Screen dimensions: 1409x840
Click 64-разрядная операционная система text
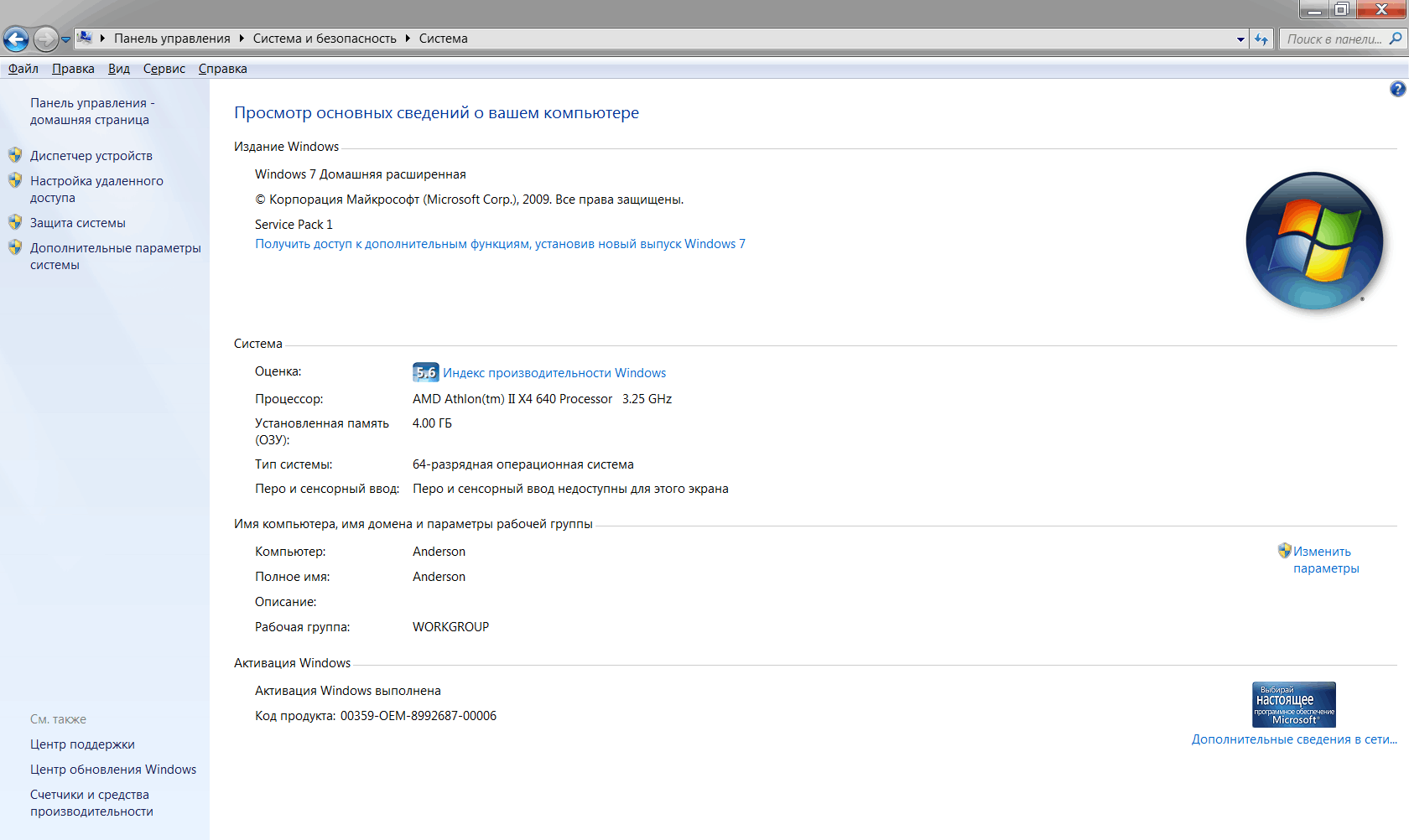[523, 464]
